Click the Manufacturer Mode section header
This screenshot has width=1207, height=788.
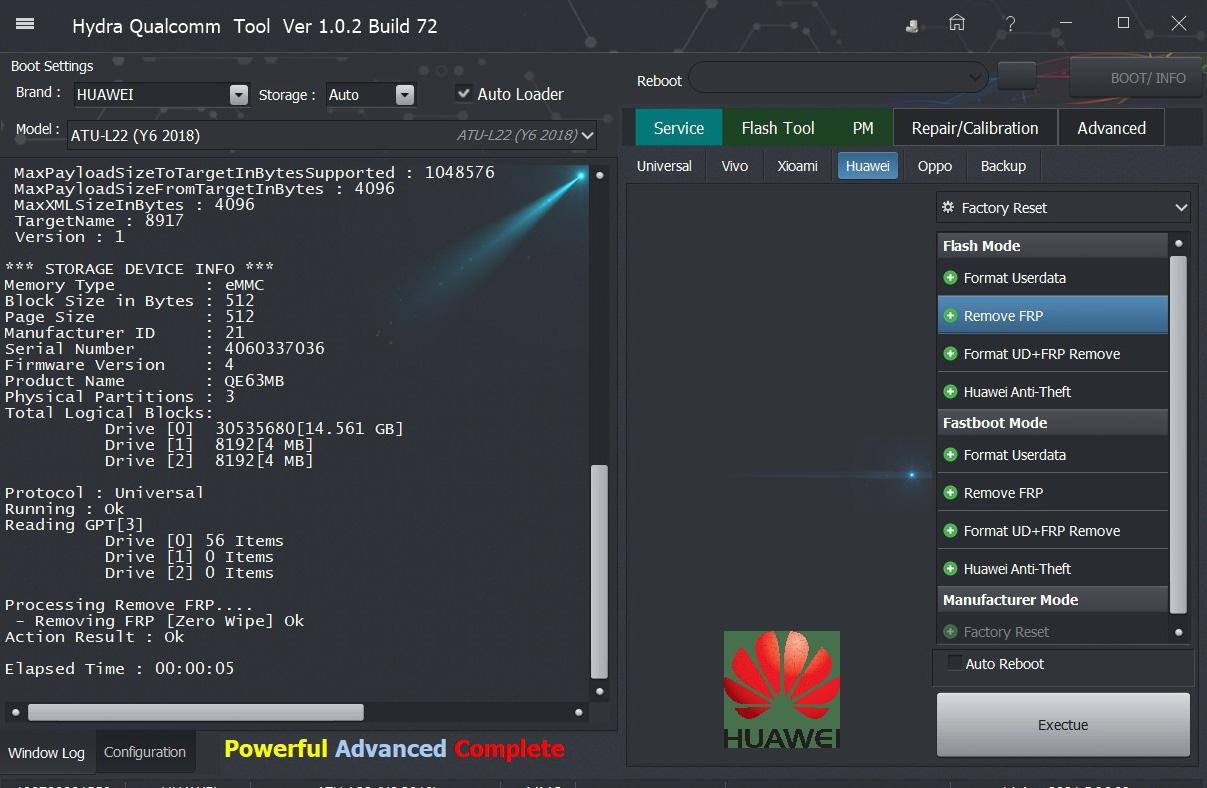click(x=1052, y=600)
